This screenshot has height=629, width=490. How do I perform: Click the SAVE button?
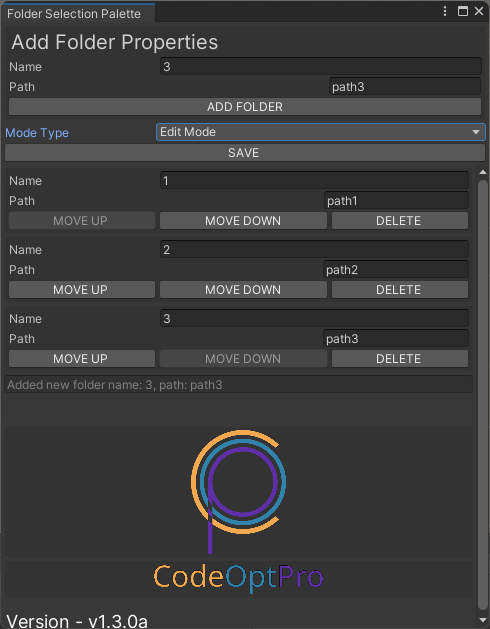(x=245, y=152)
